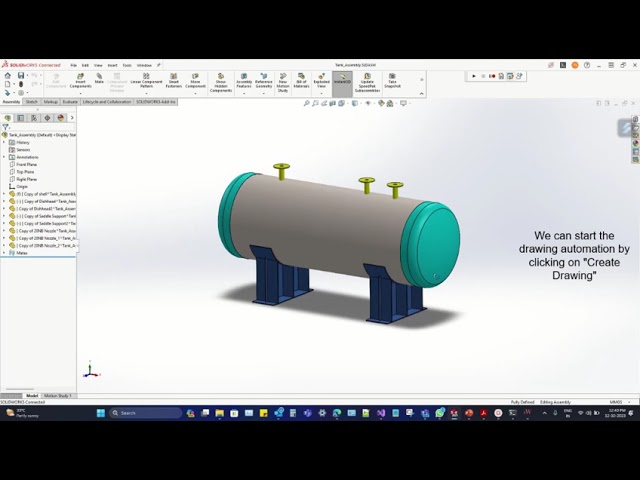Select Front Plane in the tree
The width and height of the screenshot is (640, 480).
(23, 164)
